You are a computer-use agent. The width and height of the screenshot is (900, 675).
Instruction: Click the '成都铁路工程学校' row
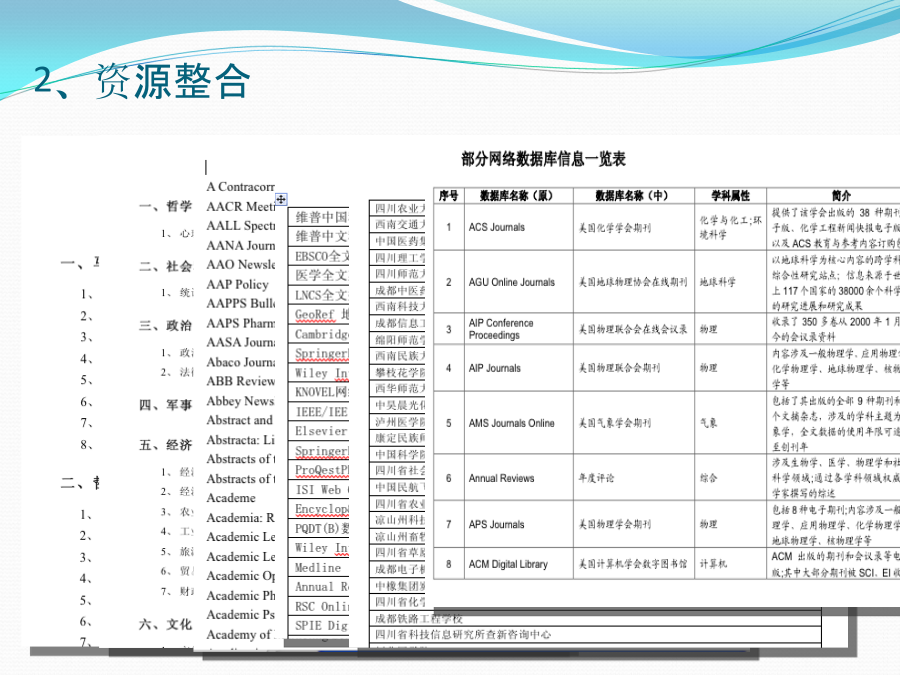coord(595,619)
